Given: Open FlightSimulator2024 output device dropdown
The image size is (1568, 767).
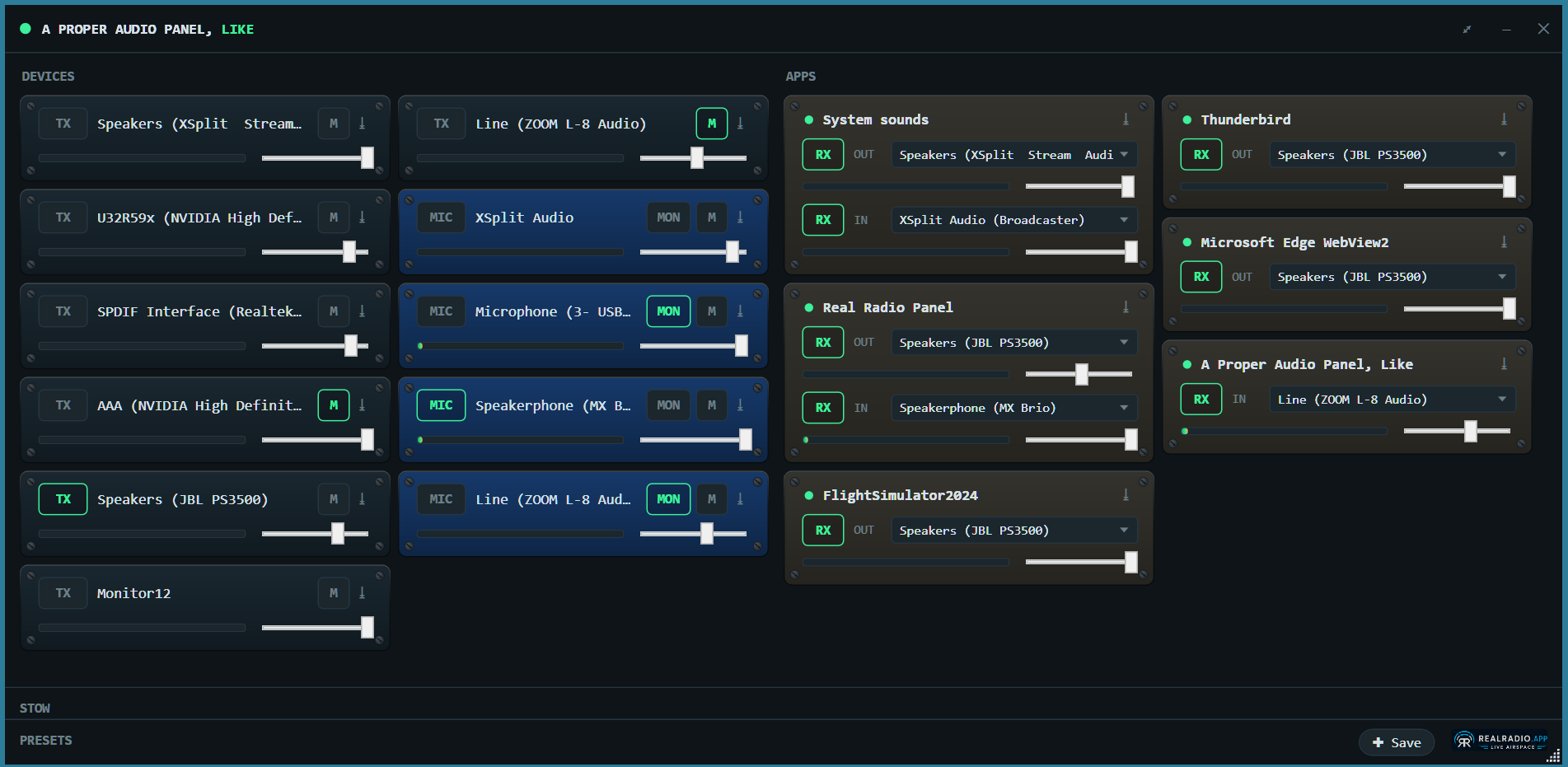Looking at the screenshot, I should point(1014,531).
